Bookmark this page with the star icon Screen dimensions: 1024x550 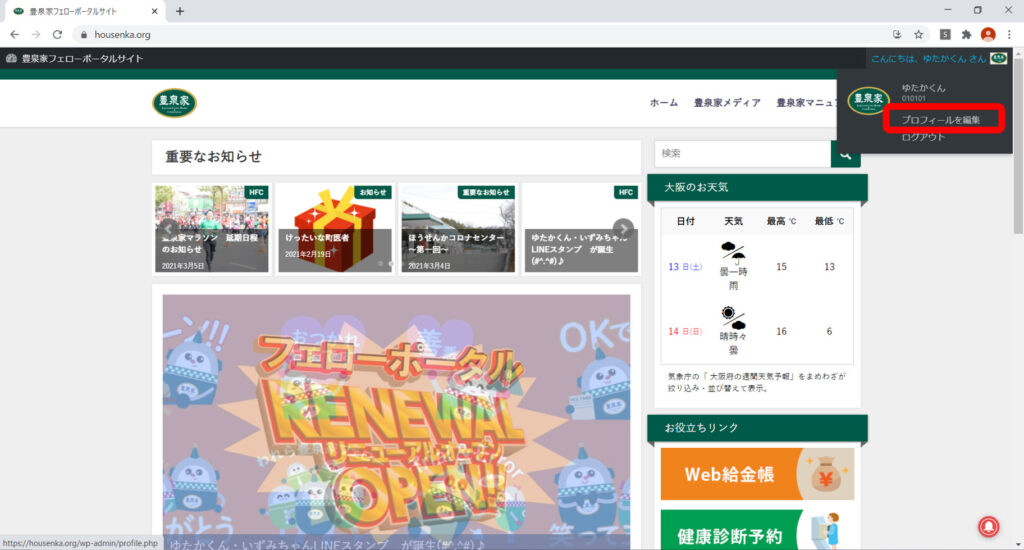(918, 34)
